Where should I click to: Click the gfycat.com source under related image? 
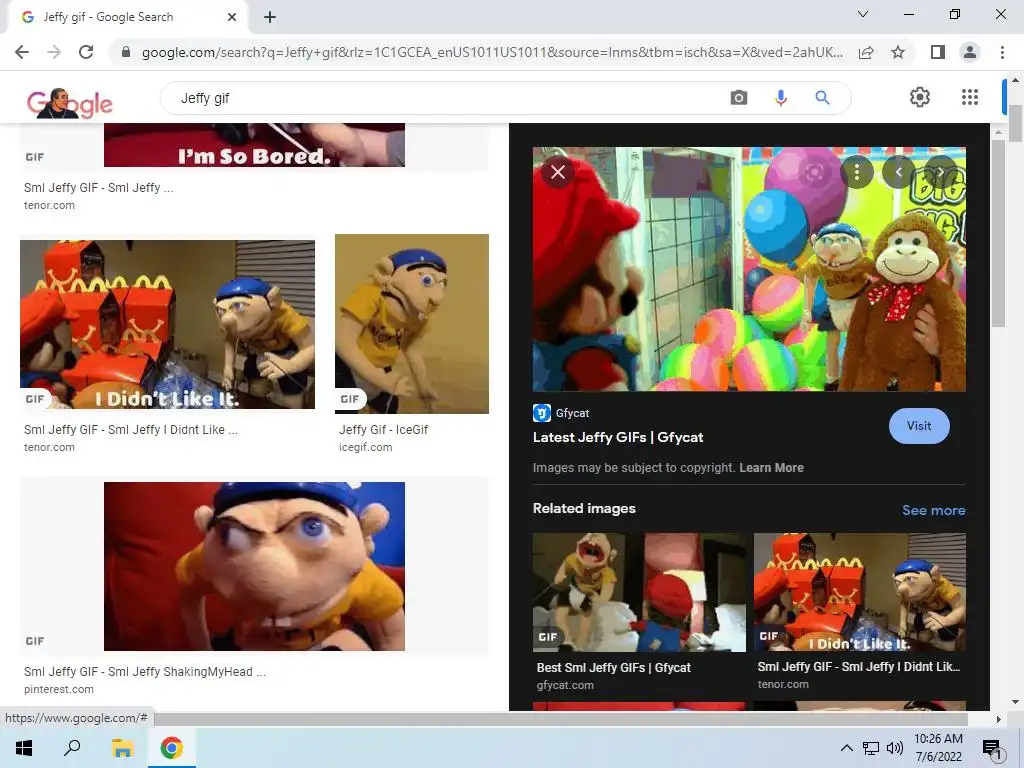point(565,685)
